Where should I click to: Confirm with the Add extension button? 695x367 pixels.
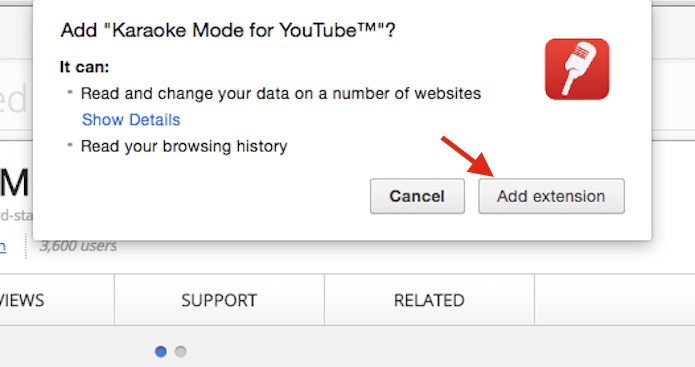[551, 196]
